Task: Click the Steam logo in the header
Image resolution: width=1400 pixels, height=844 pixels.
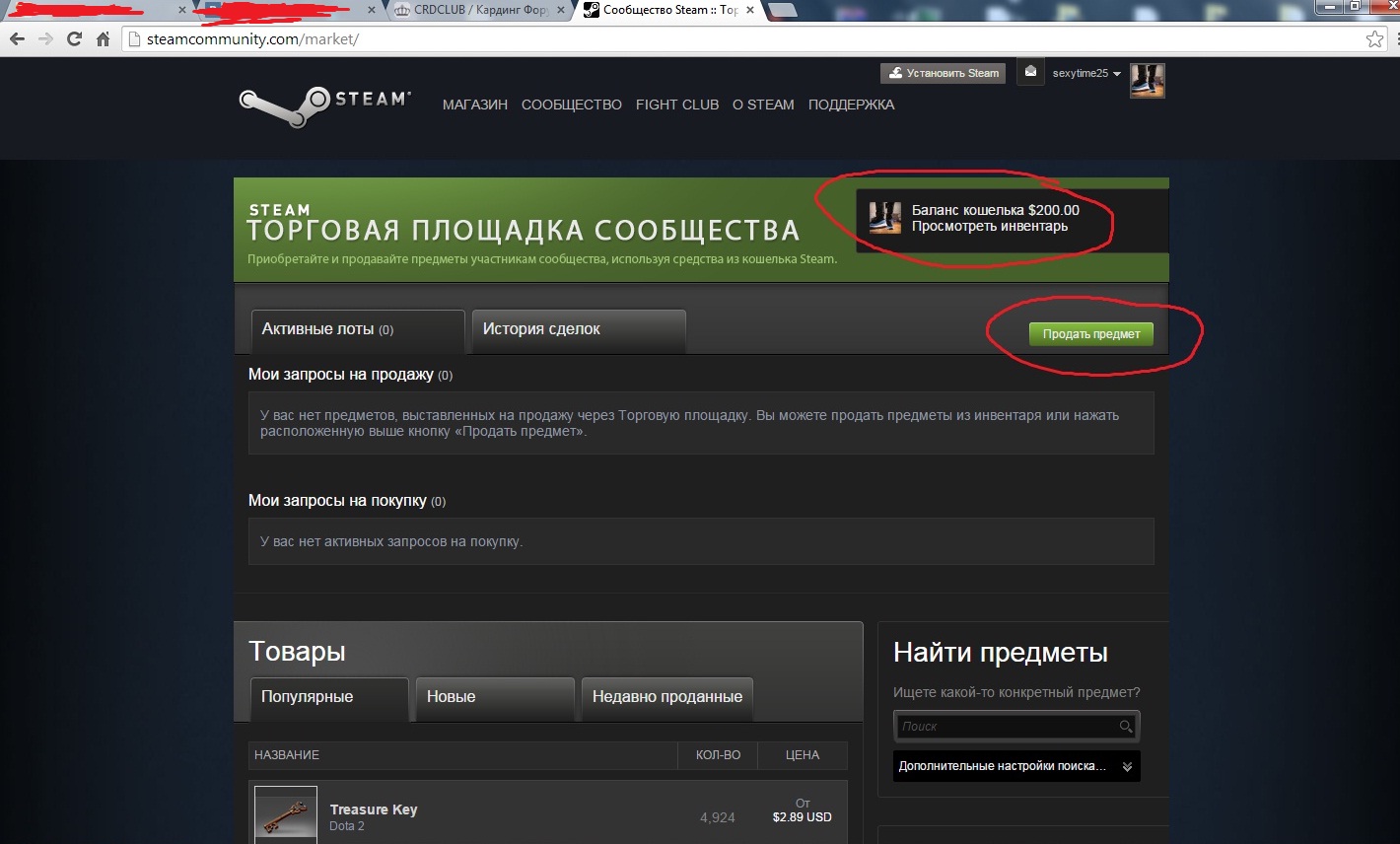Action: point(325,105)
